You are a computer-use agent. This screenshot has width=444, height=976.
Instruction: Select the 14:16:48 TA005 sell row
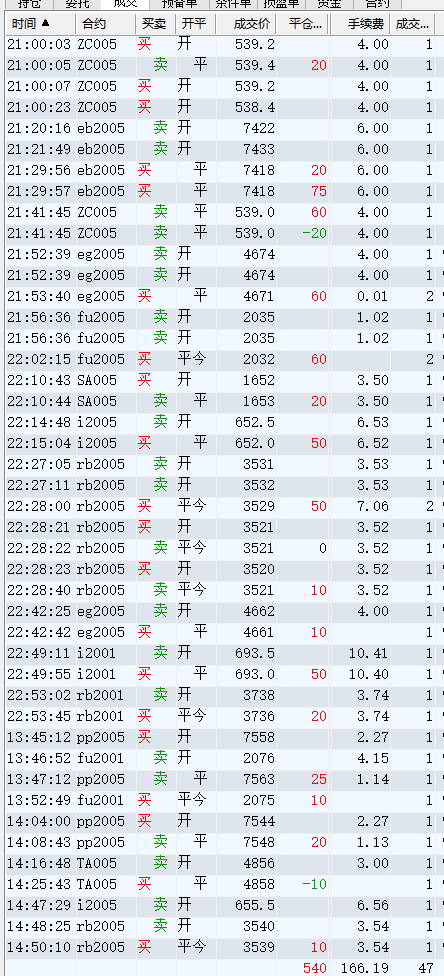click(x=221, y=863)
